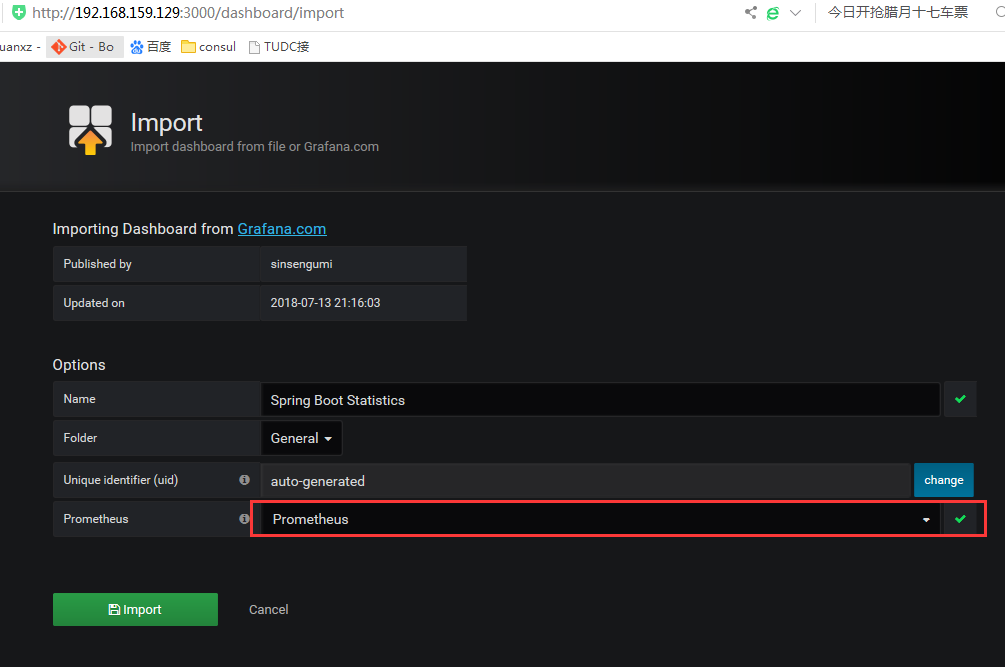This screenshot has height=667, width=1005.
Task: Open the 百度 bookmark
Action: [x=151, y=47]
